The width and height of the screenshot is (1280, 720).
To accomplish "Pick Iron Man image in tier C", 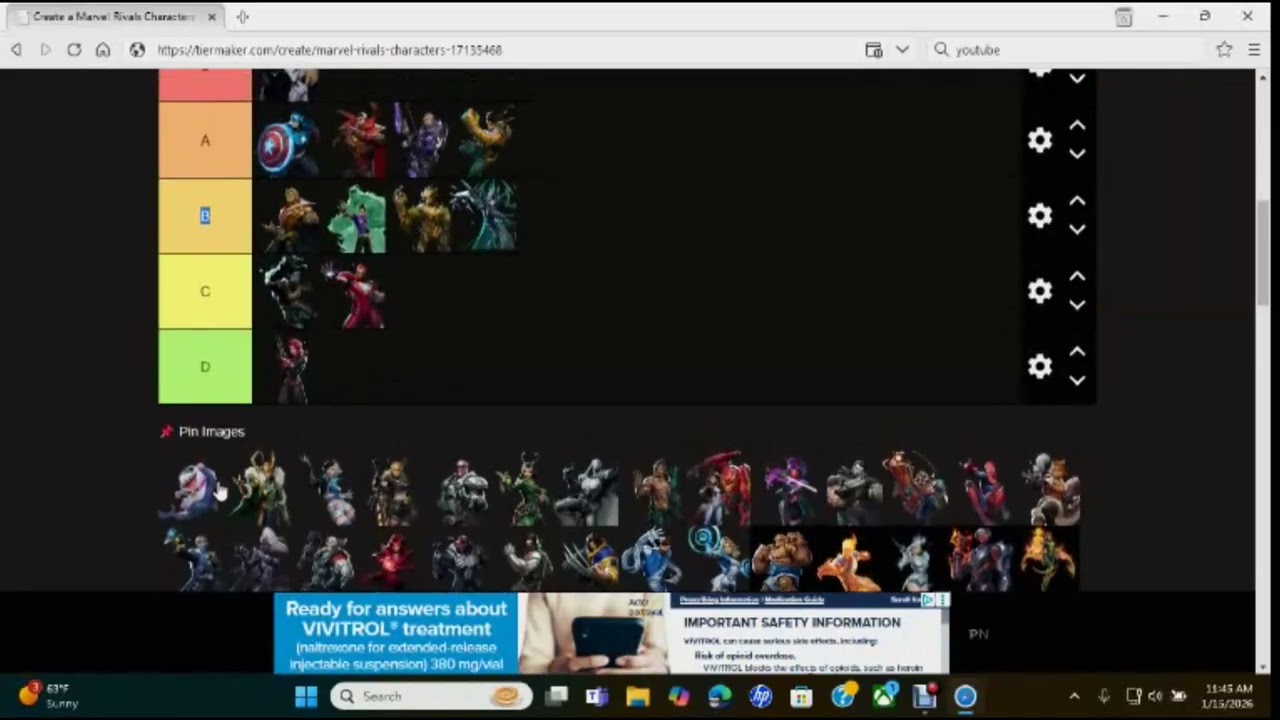I will (x=355, y=293).
